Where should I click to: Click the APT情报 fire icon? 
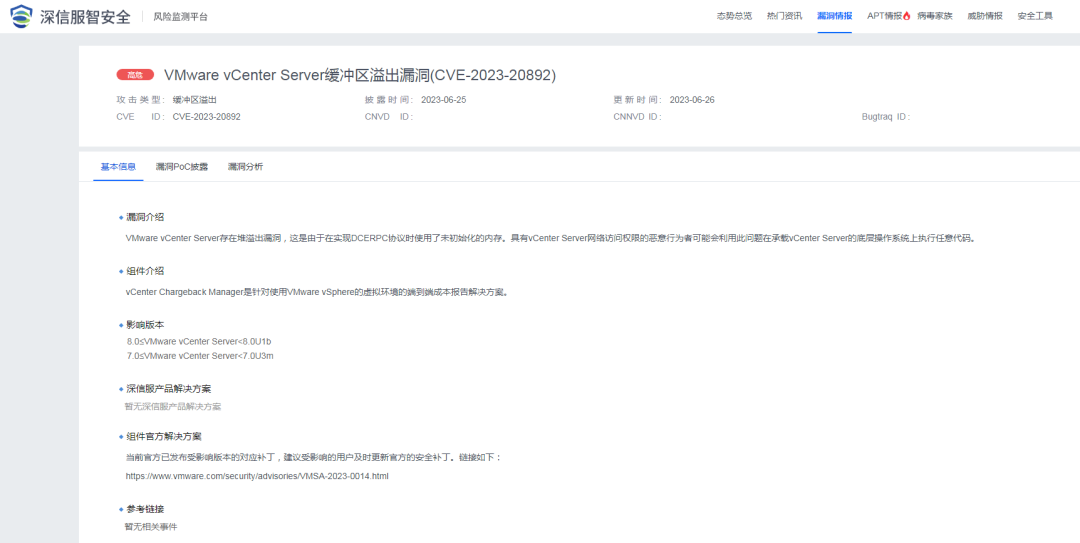click(x=906, y=17)
